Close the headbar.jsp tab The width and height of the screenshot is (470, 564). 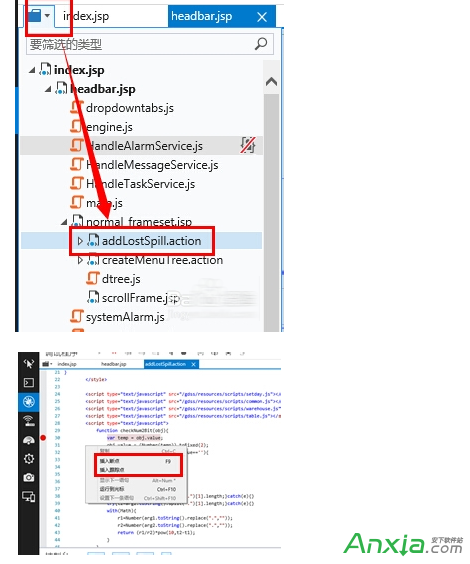tap(262, 17)
